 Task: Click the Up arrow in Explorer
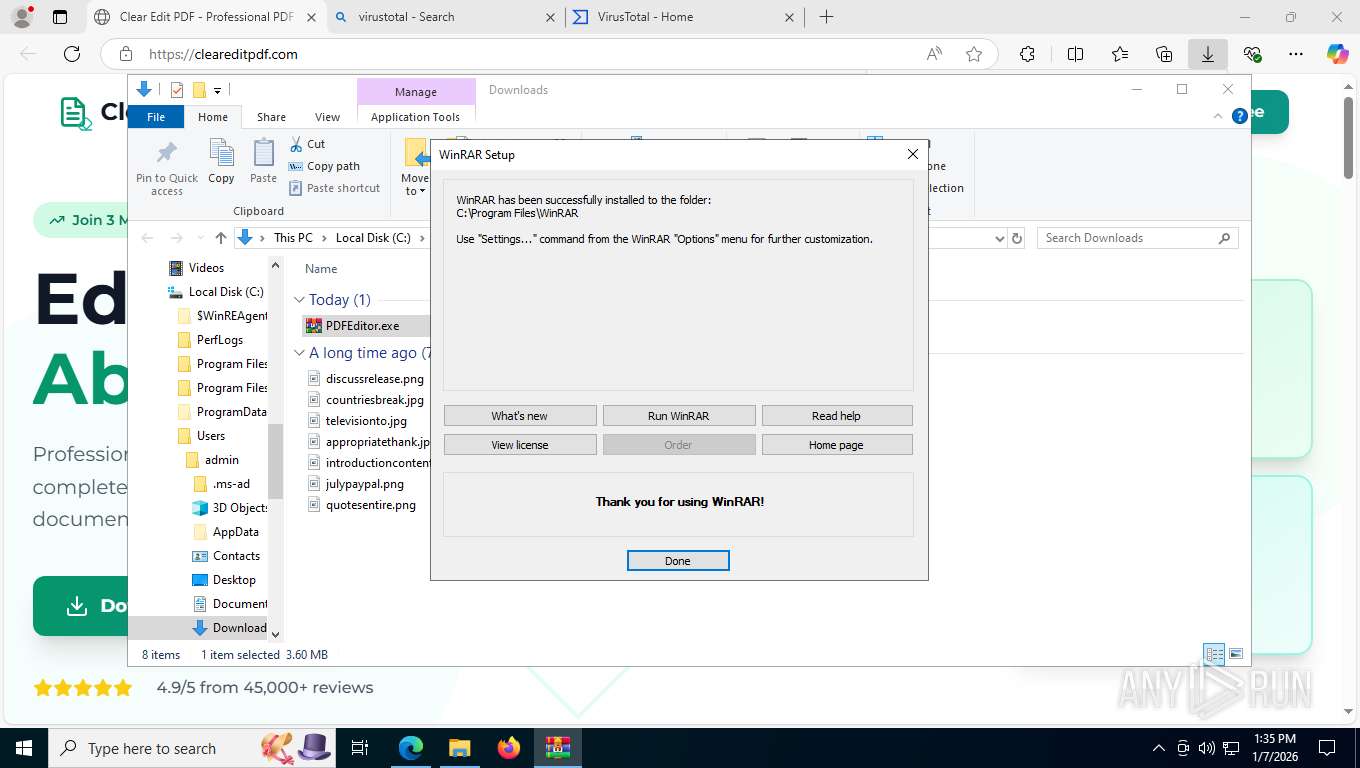click(221, 238)
